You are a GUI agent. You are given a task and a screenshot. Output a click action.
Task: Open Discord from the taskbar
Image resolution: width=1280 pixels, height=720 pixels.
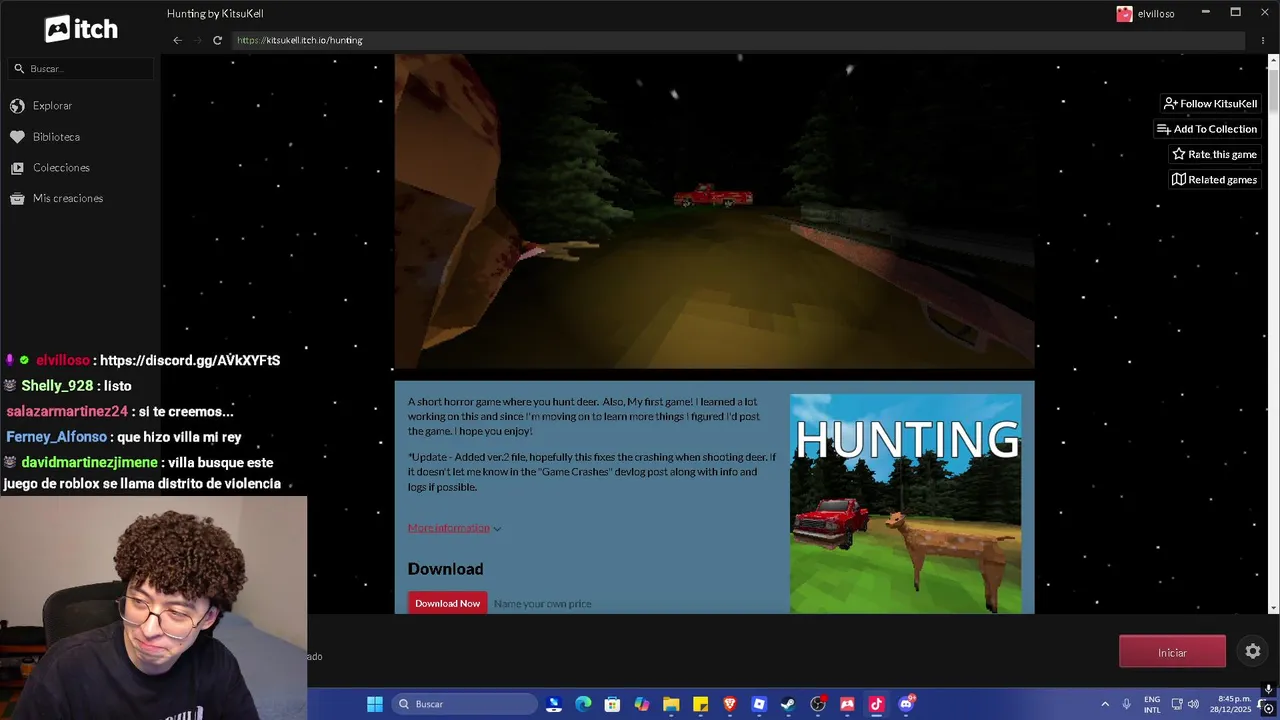point(906,704)
